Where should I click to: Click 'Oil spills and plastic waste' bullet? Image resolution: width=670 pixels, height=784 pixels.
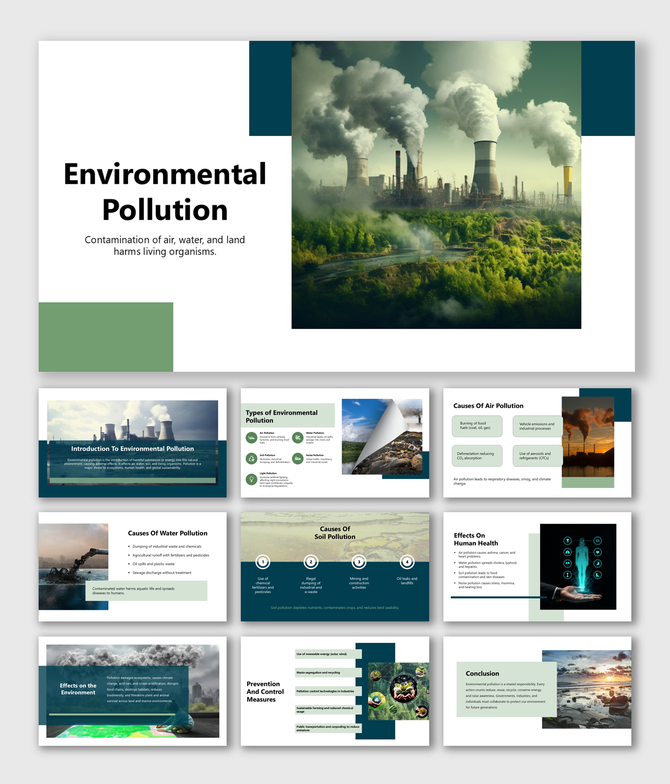coord(153,564)
